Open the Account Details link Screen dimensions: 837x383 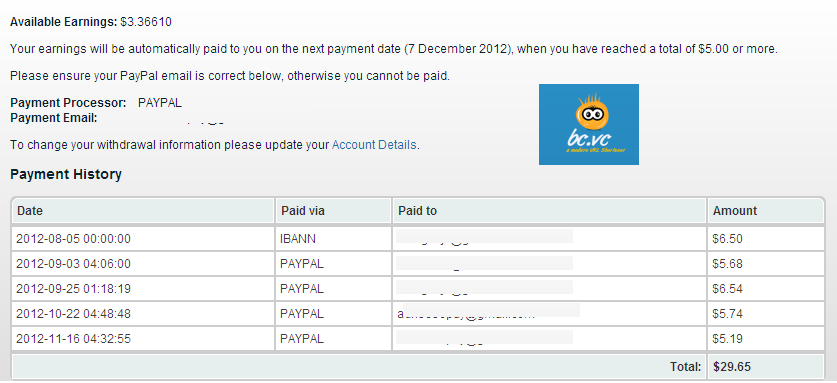coord(374,145)
